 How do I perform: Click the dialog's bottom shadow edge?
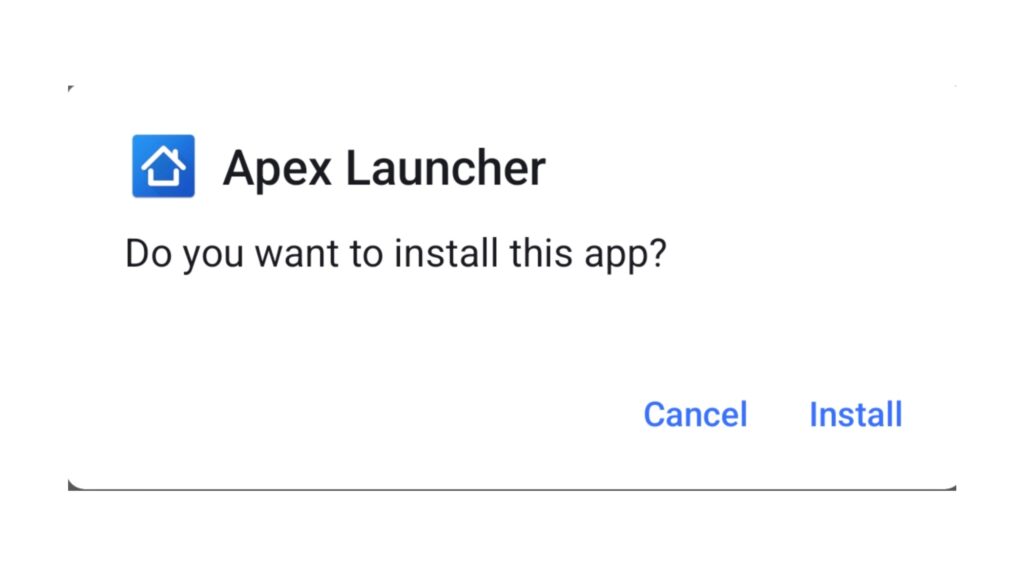[512, 488]
